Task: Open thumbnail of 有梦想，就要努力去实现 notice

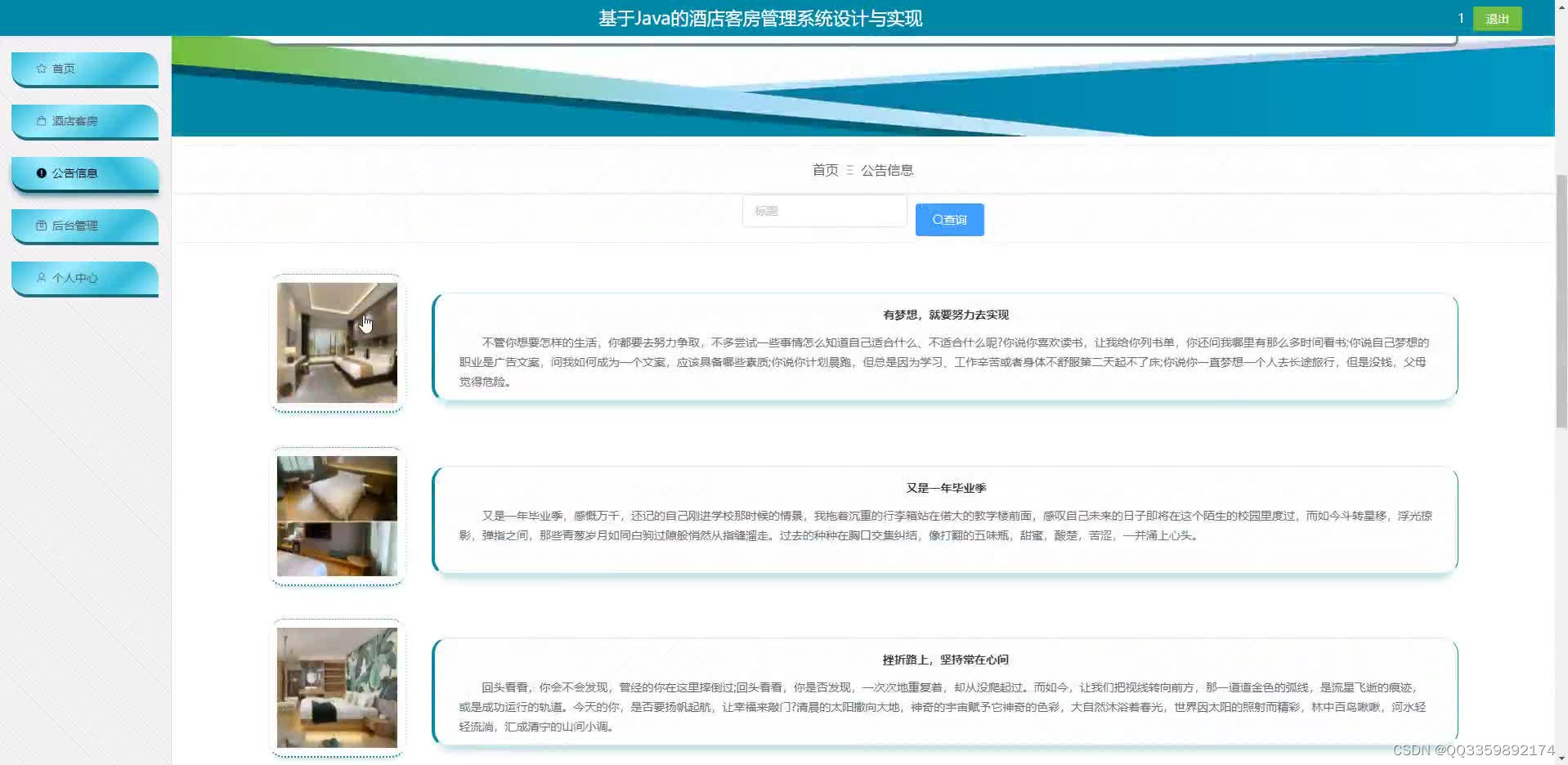Action: (x=337, y=342)
